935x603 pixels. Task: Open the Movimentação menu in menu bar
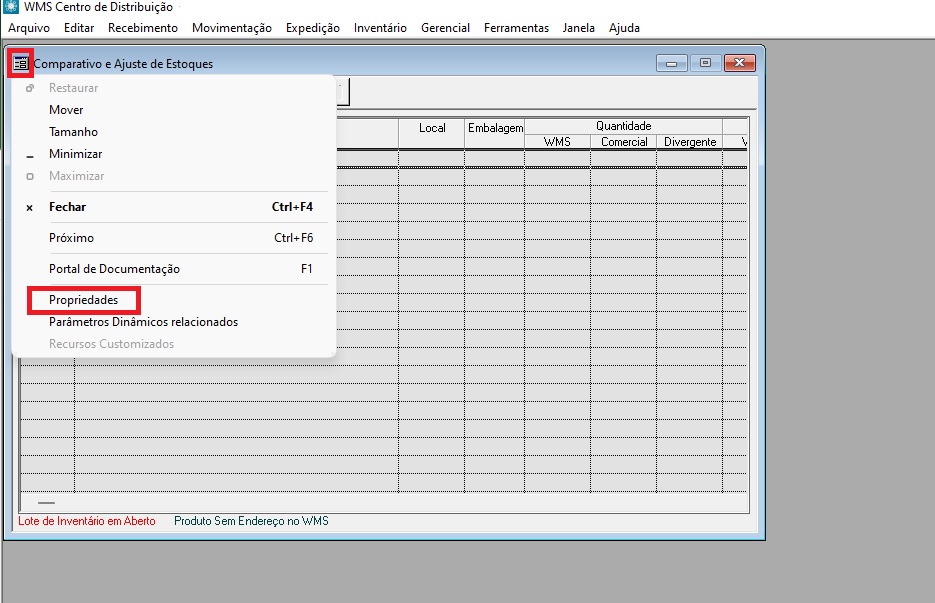(x=231, y=28)
